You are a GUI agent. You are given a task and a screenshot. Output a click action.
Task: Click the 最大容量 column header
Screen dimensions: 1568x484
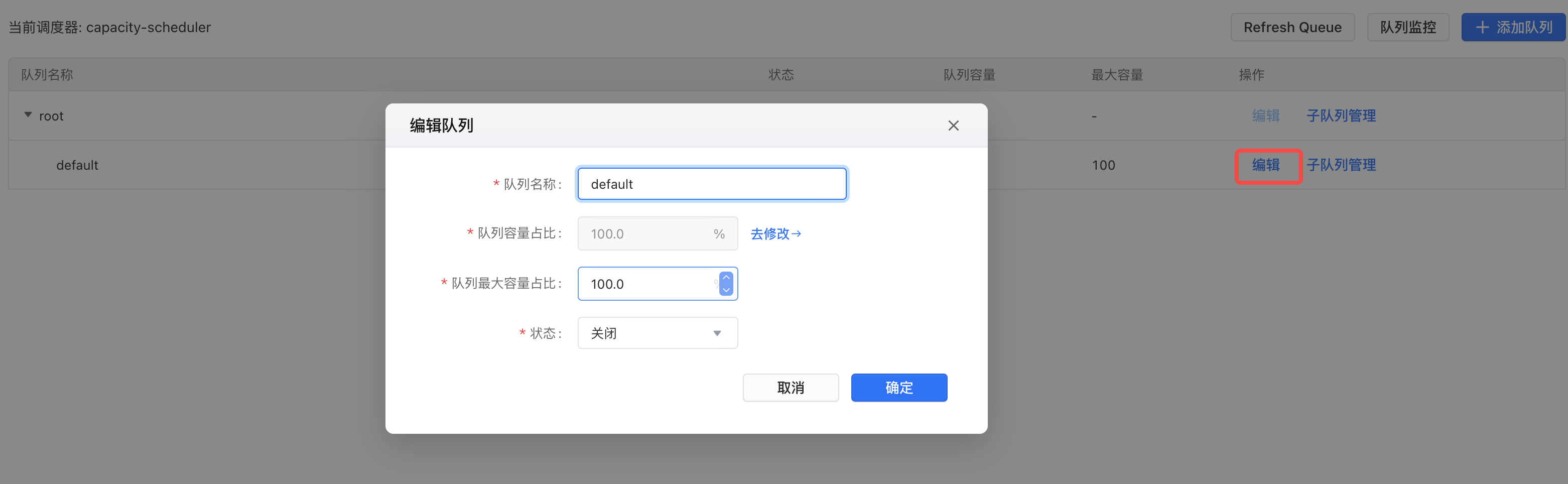tap(1117, 75)
